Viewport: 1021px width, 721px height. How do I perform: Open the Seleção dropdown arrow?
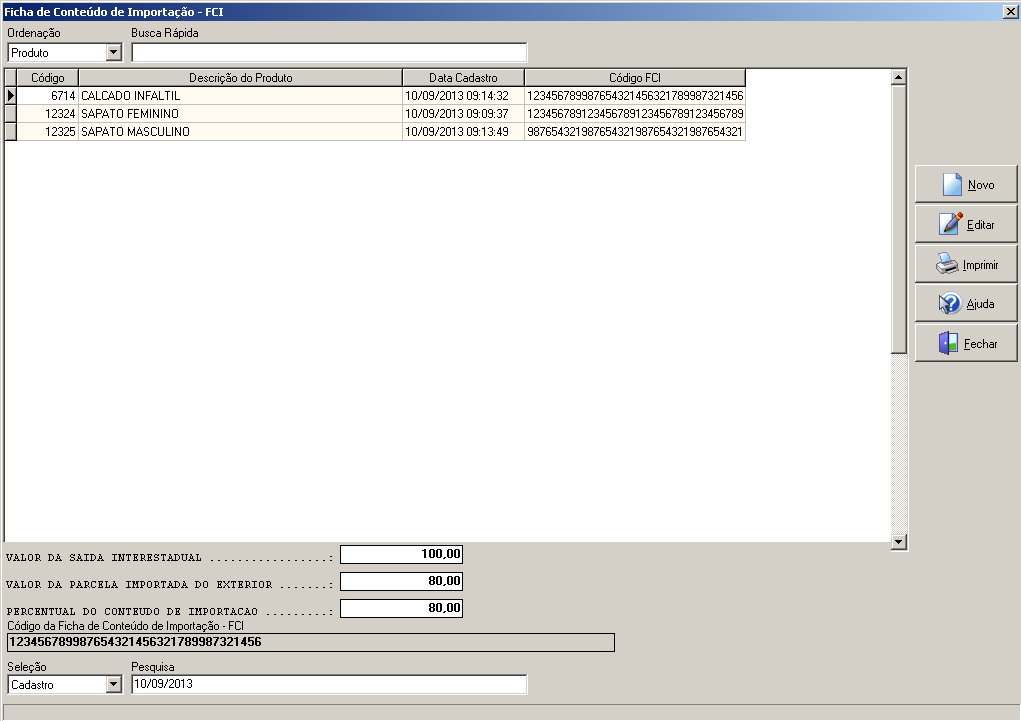pyautogui.click(x=114, y=684)
